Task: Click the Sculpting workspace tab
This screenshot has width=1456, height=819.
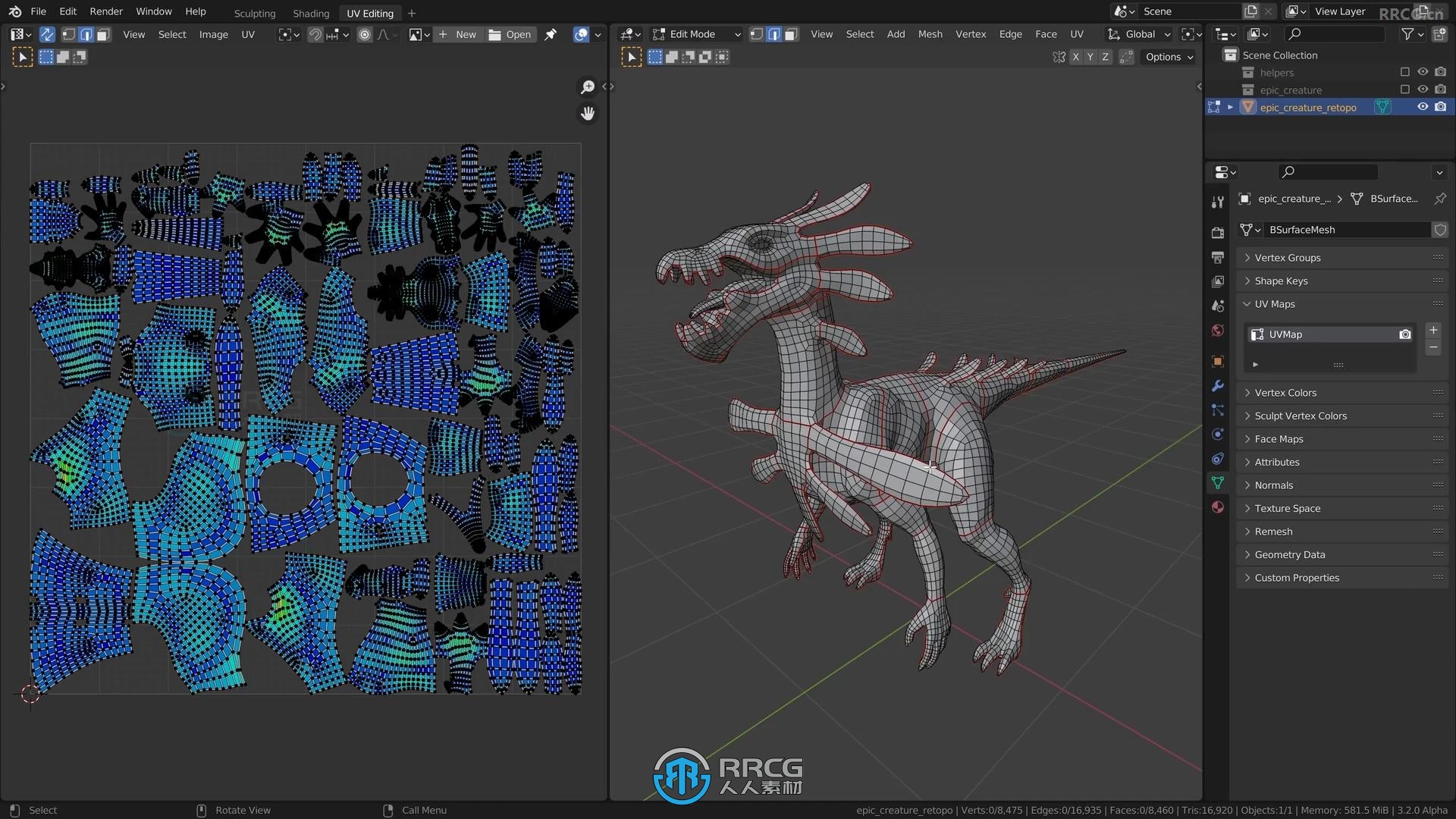Action: coord(254,13)
